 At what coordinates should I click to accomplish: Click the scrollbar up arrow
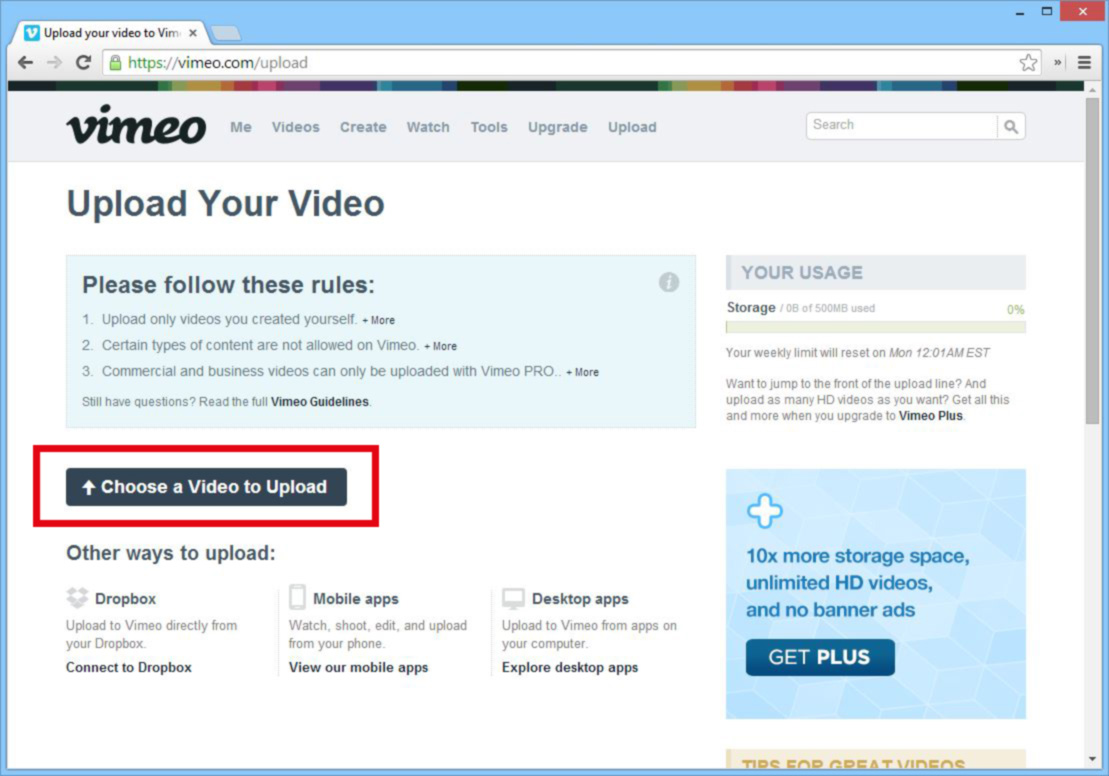[x=1093, y=90]
